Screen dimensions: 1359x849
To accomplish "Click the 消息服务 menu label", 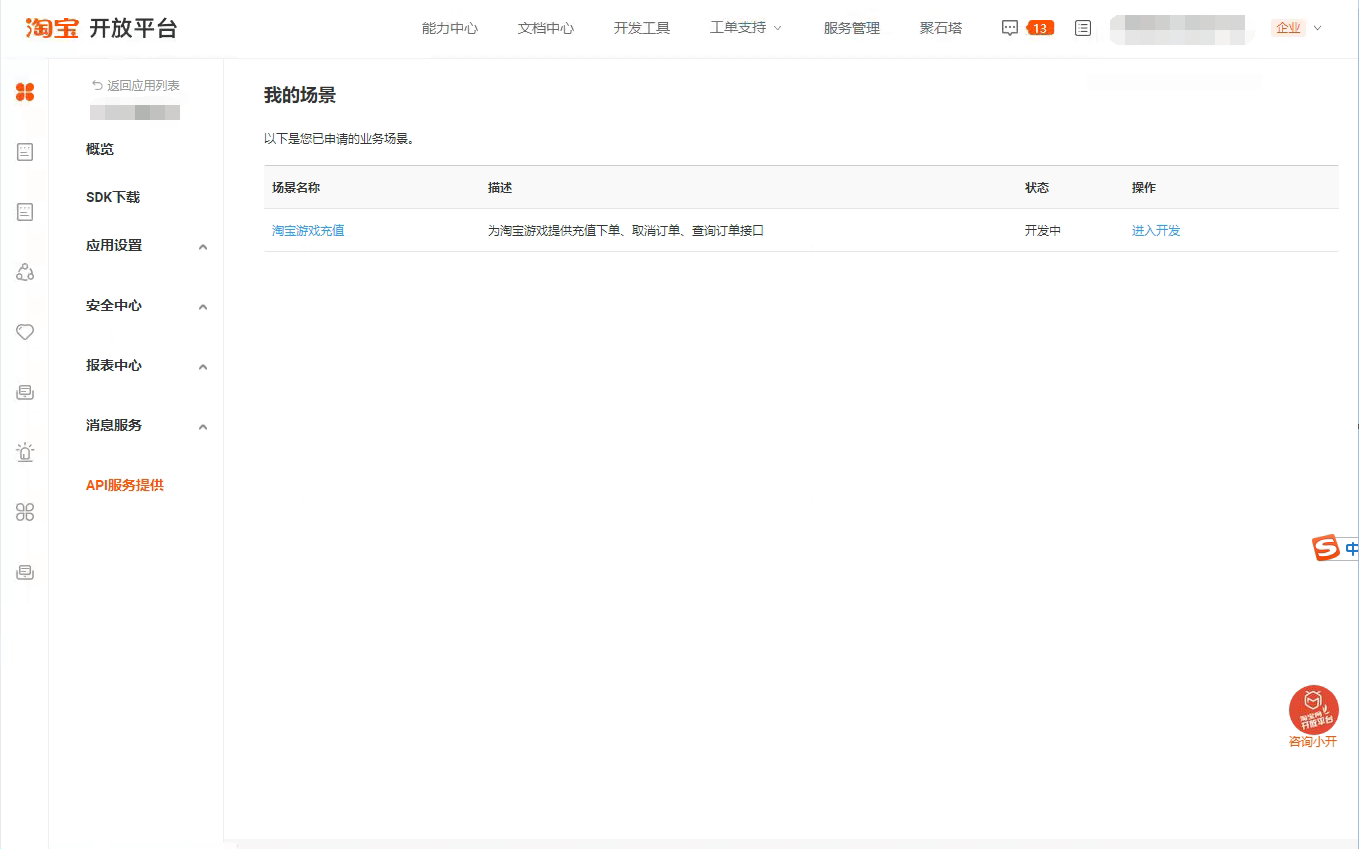I will click(114, 425).
